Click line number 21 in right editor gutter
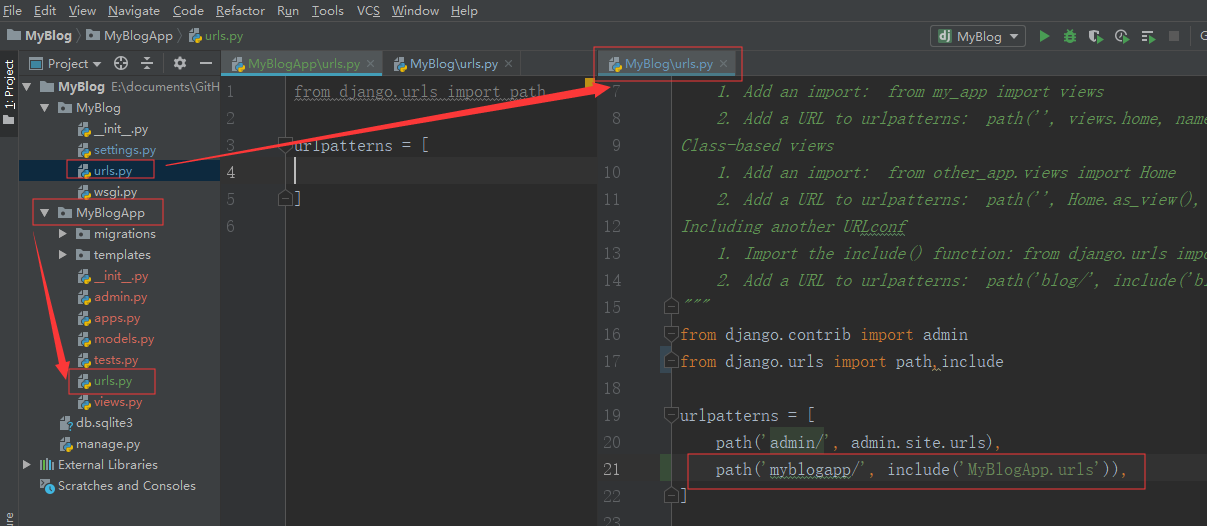1207x526 pixels. 613,469
